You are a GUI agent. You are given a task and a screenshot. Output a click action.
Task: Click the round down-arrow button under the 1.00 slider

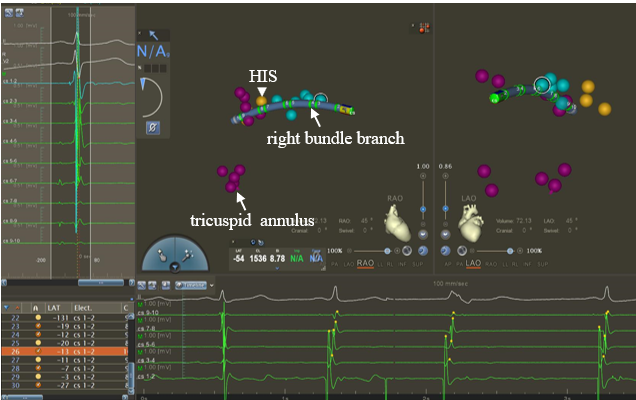(x=423, y=234)
